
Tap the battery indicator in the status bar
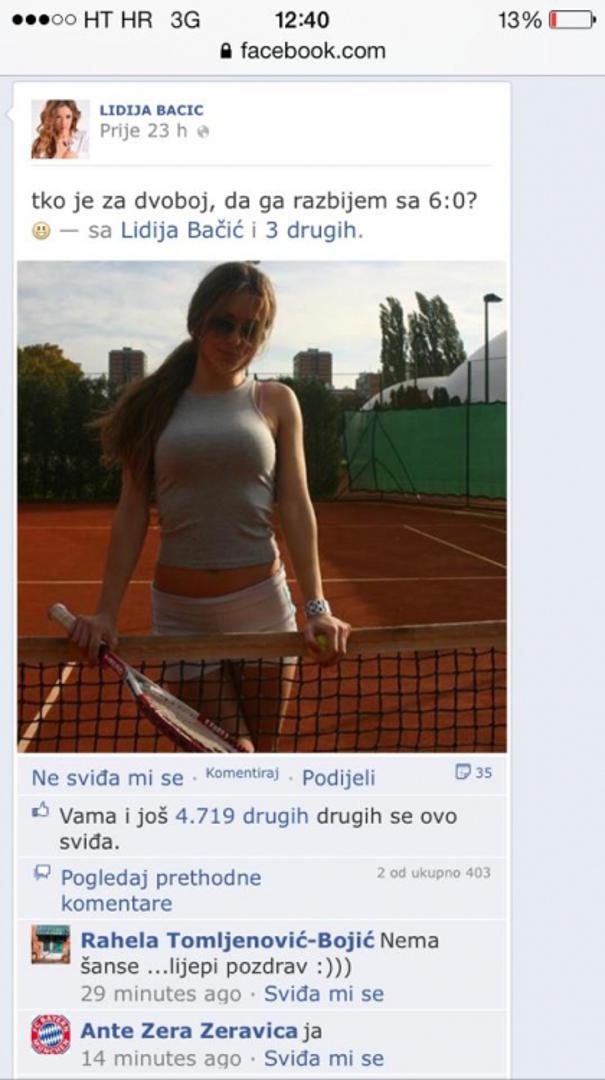pos(573,20)
